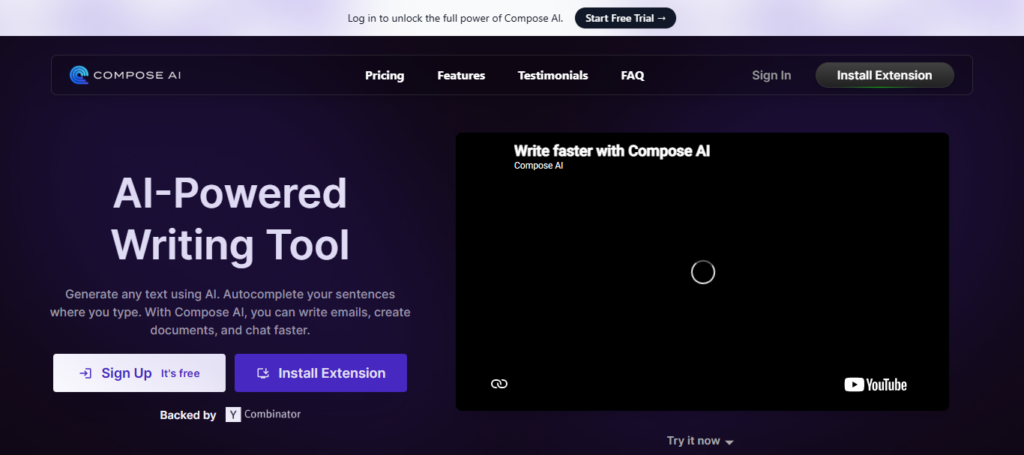The image size is (1024, 455).
Task: Click the purple Install Extension button
Action: pyautogui.click(x=321, y=373)
